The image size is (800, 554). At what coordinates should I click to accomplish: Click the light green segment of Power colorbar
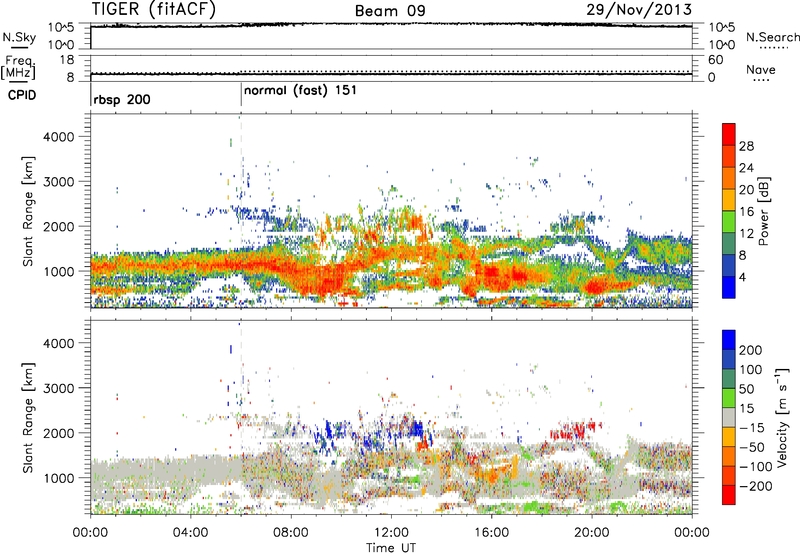pyautogui.click(x=729, y=221)
